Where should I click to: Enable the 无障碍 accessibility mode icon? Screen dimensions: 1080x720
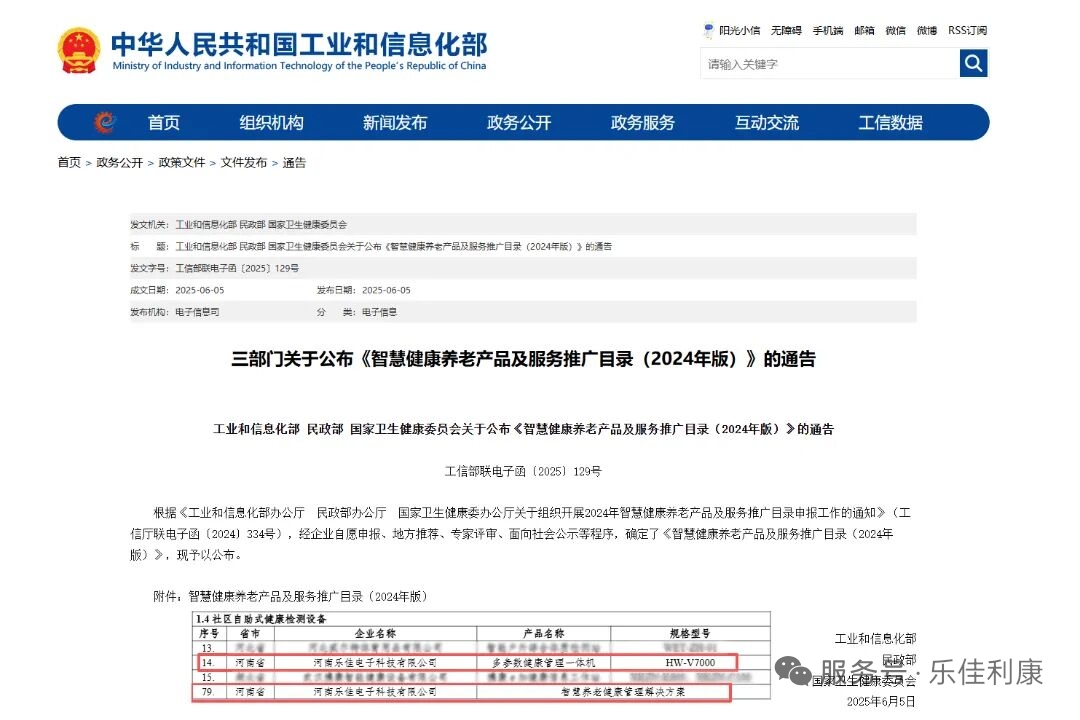pyautogui.click(x=786, y=30)
